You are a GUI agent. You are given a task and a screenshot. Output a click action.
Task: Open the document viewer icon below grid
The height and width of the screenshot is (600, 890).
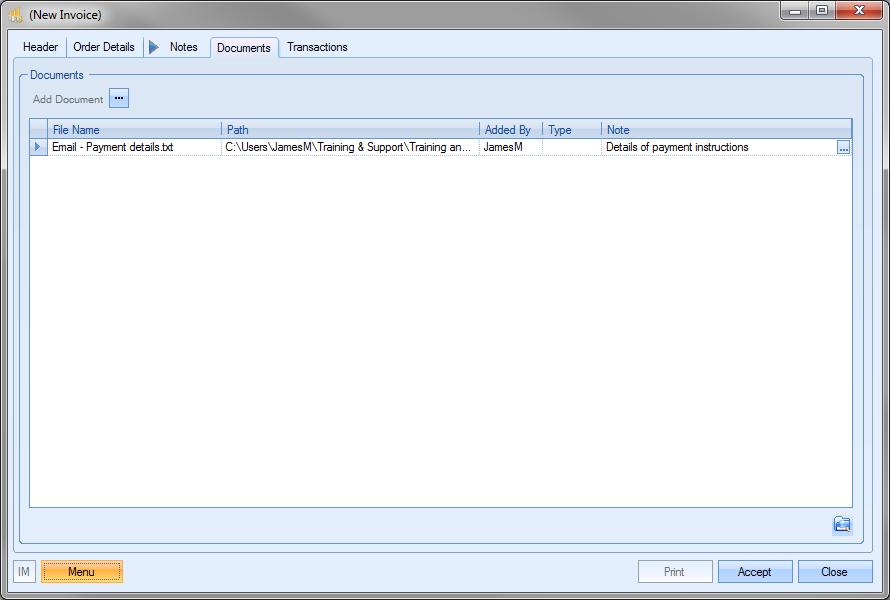coord(842,525)
